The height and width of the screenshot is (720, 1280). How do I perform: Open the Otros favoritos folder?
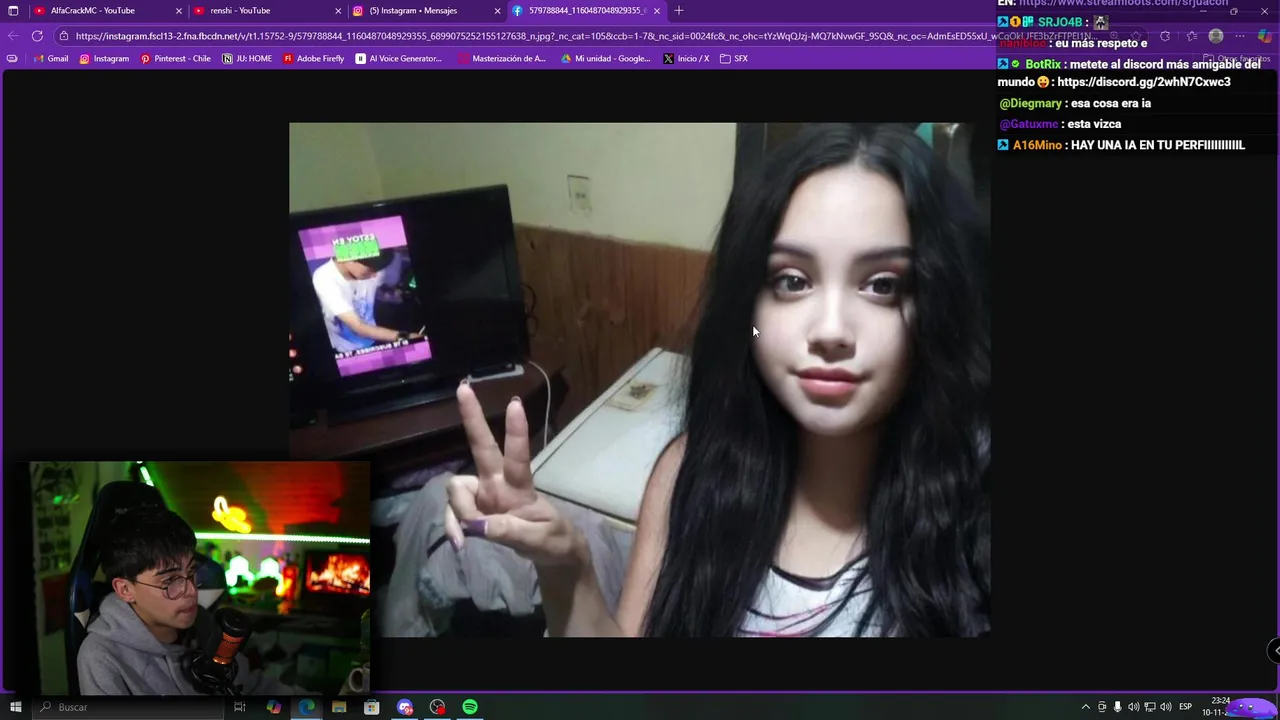(x=1236, y=59)
